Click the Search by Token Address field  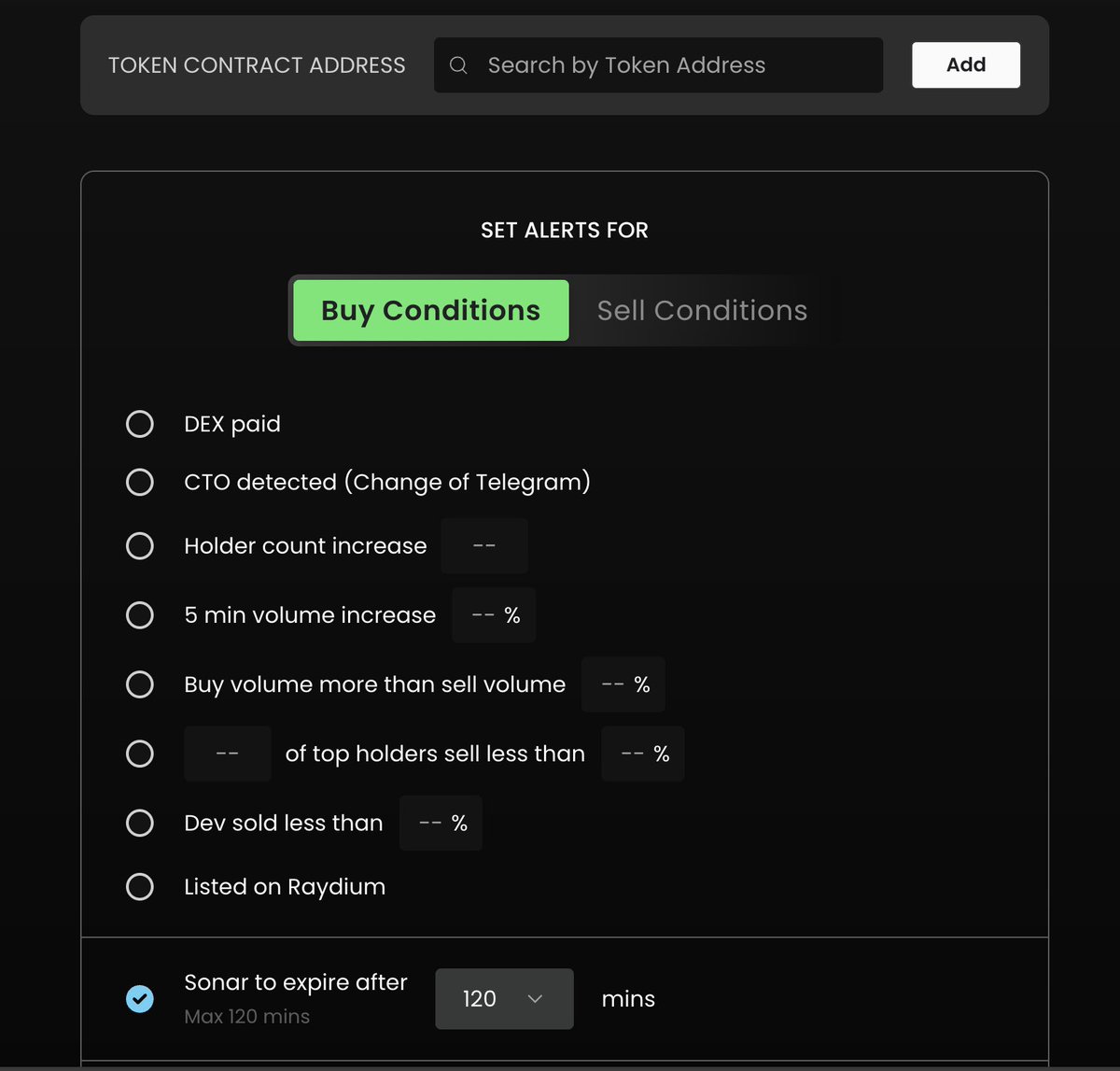(x=658, y=65)
